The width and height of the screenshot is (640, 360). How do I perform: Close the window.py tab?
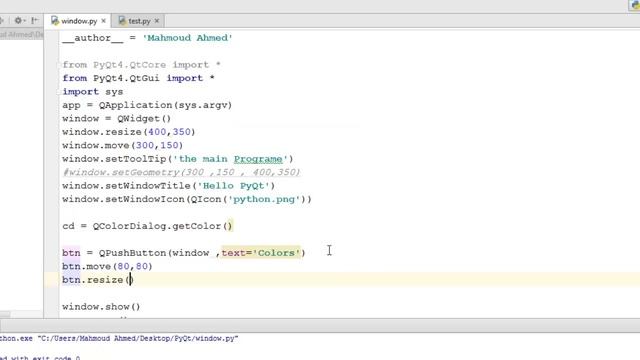pyautogui.click(x=103, y=21)
